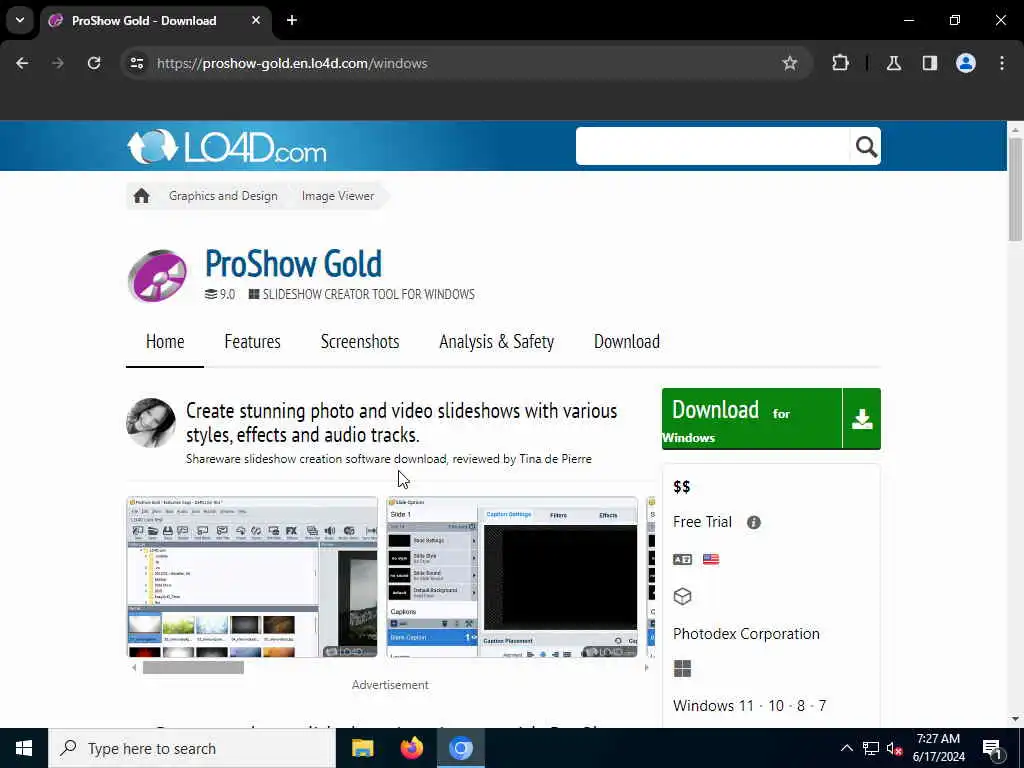Open Chrome Labs flask icon
The image size is (1024, 768).
[x=893, y=63]
